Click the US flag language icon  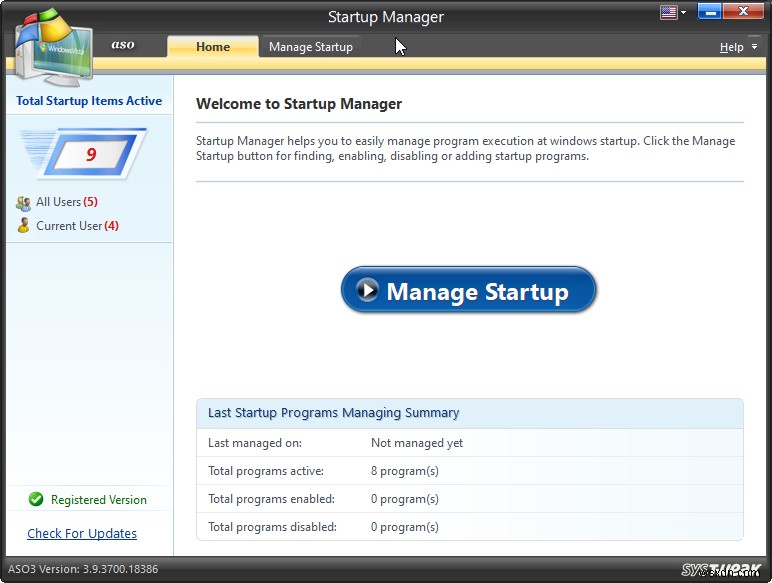[x=668, y=12]
